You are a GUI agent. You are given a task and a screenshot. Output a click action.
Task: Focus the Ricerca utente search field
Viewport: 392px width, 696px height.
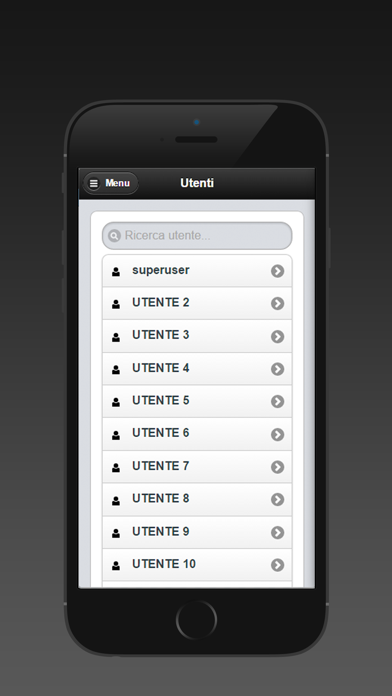pos(197,236)
